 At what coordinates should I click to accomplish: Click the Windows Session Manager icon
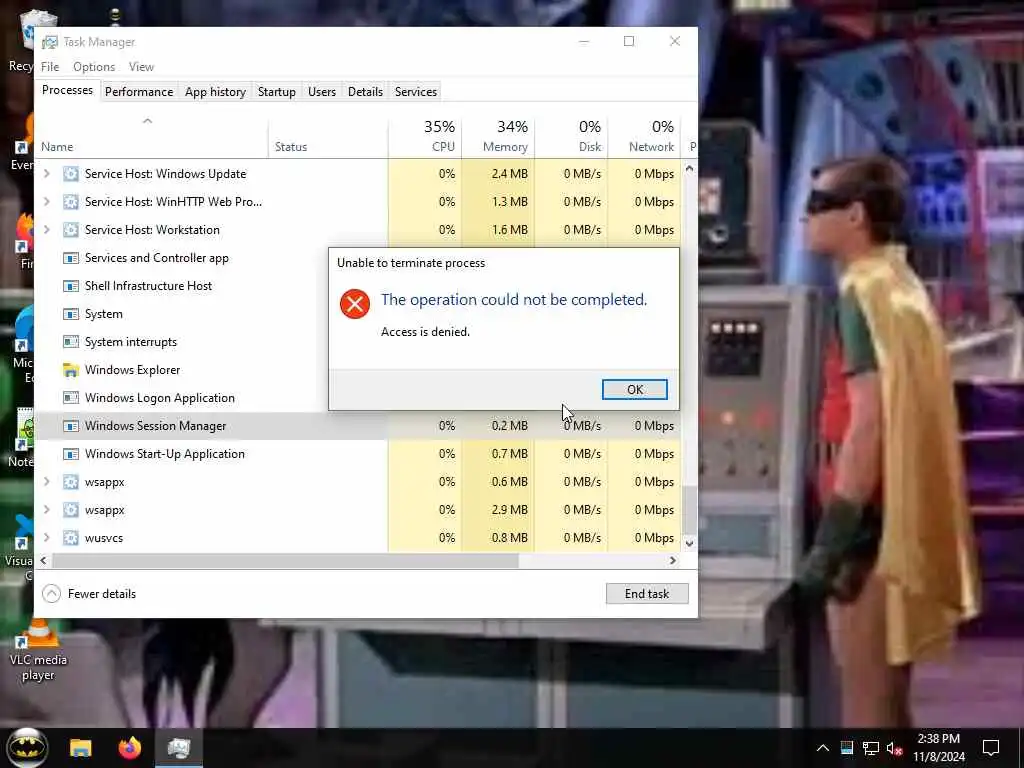coord(71,426)
